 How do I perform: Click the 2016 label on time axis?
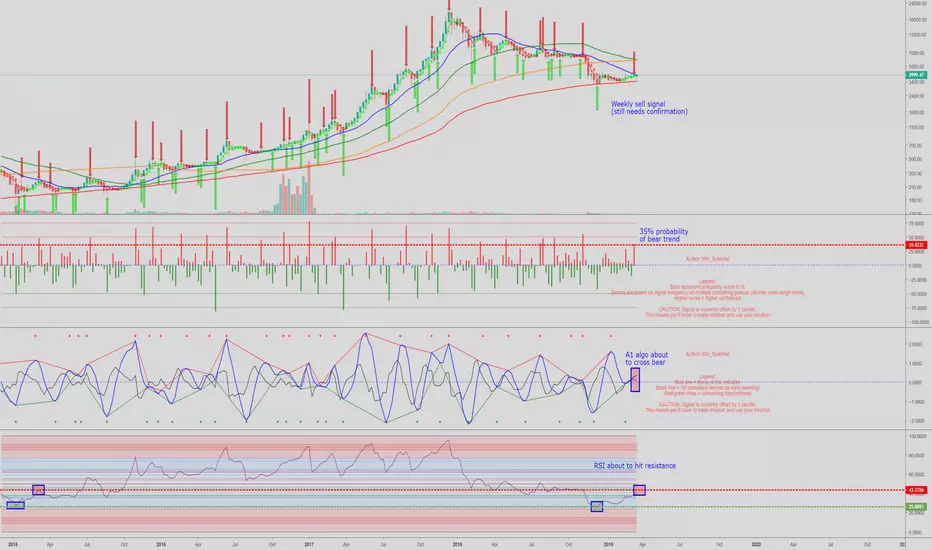(x=160, y=544)
